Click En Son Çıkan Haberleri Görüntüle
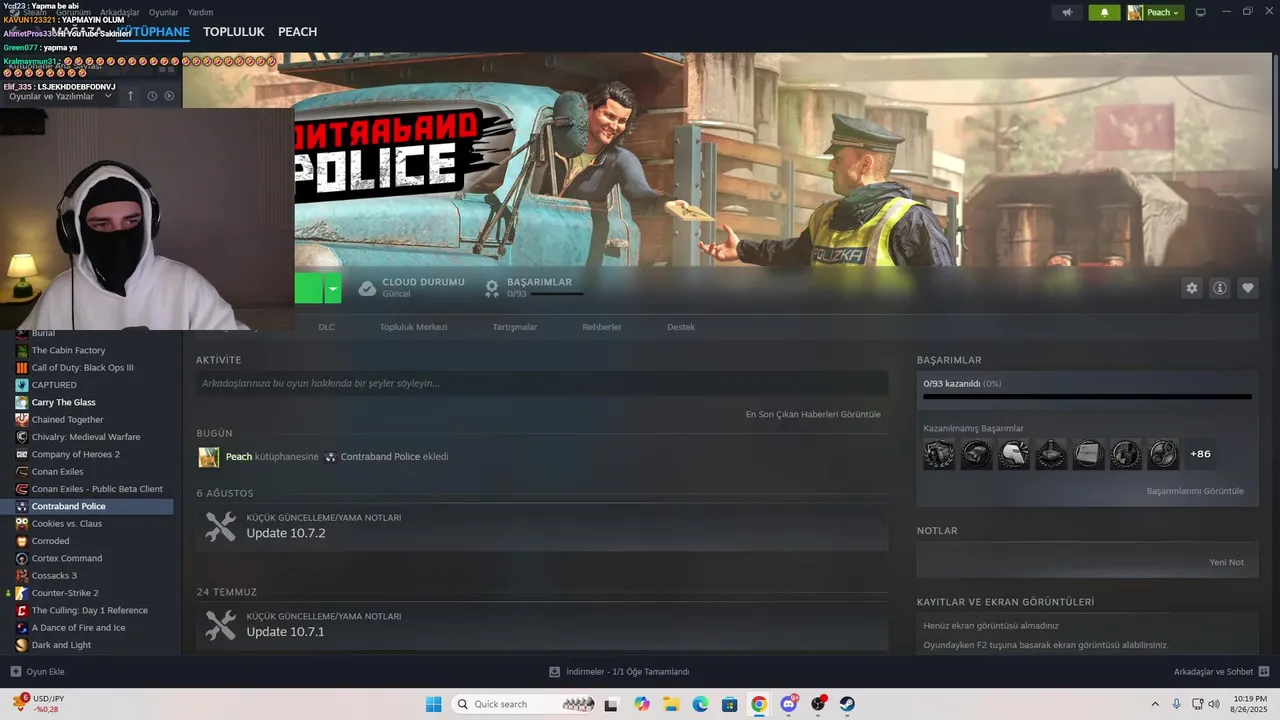Image resolution: width=1280 pixels, height=720 pixels. point(813,414)
